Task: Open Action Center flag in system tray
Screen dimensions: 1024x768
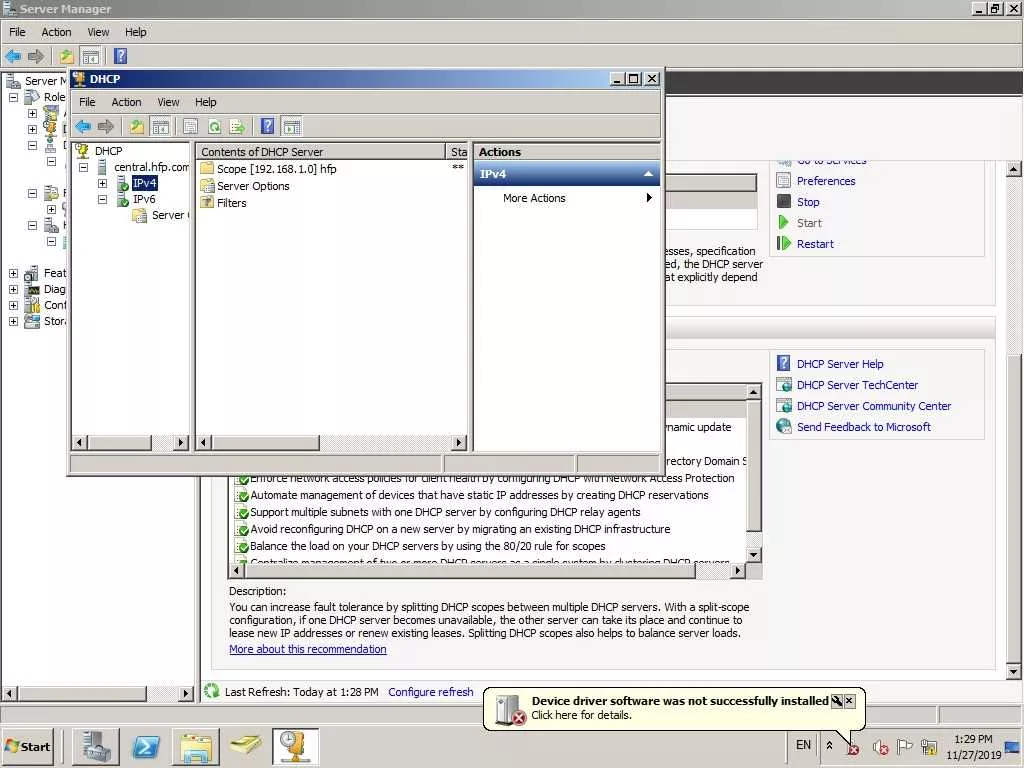Action: coord(904,746)
